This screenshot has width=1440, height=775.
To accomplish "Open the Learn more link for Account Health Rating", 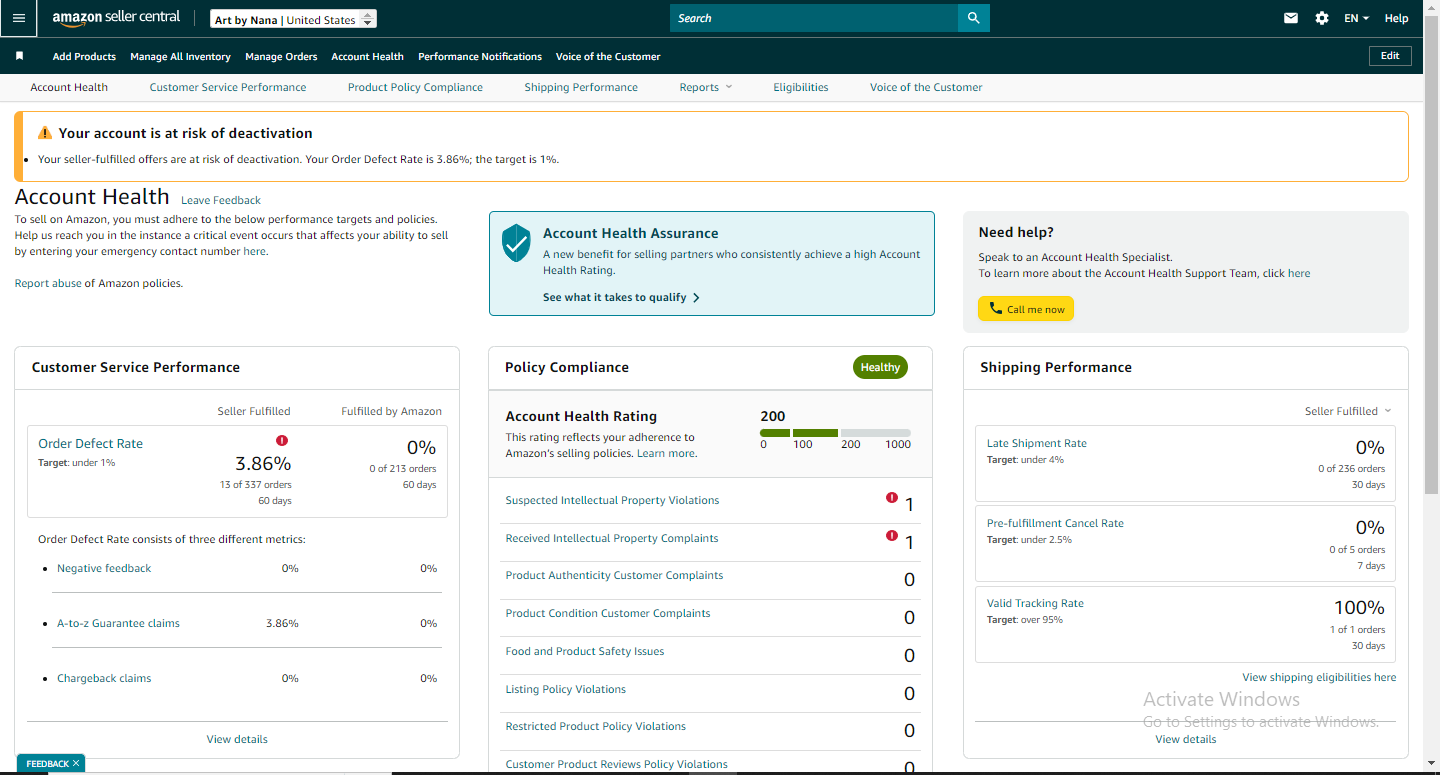I will click(x=667, y=453).
